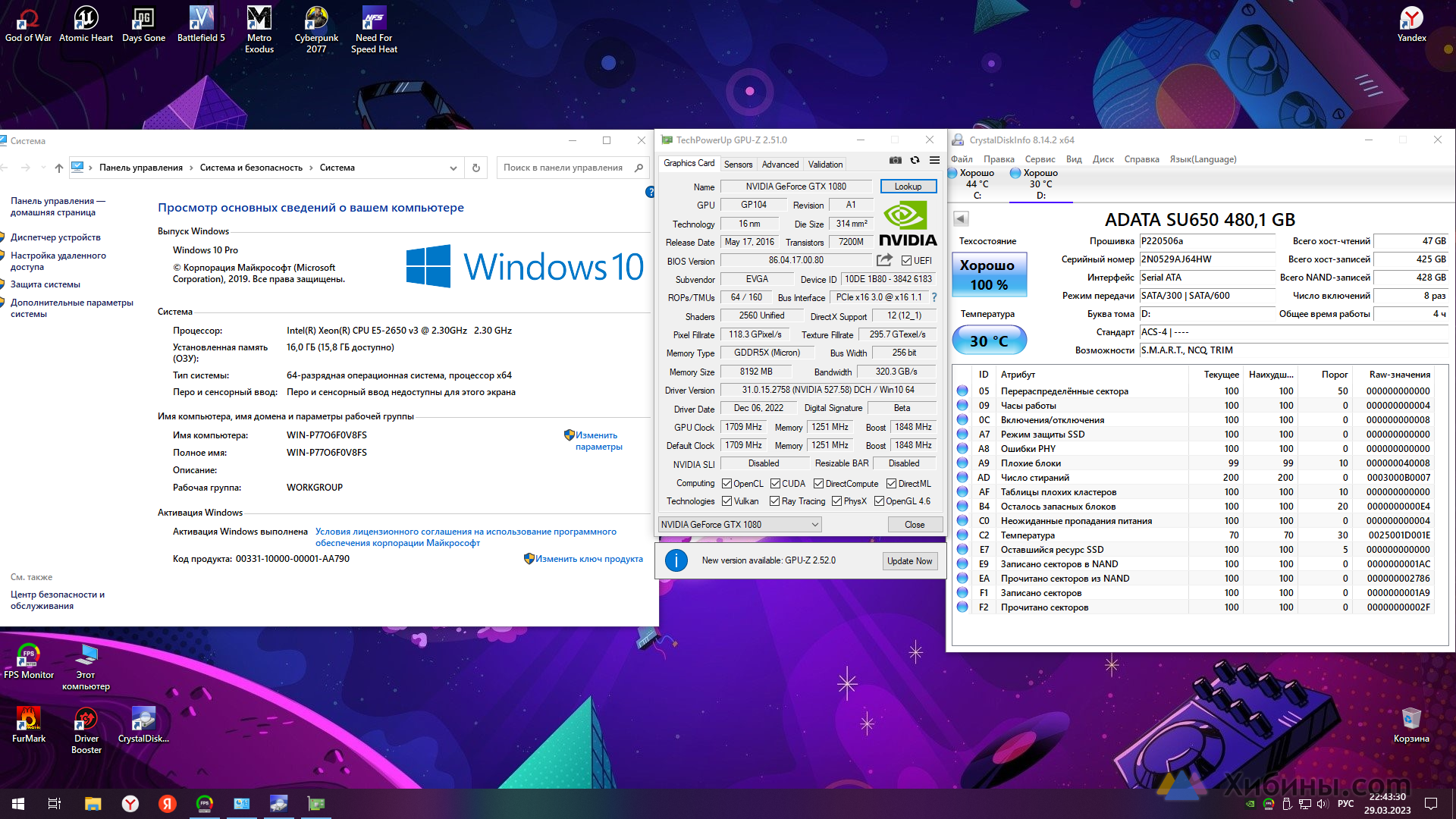The image size is (1456, 819).
Task: Toggle DirectML checkbox
Action: (892, 484)
